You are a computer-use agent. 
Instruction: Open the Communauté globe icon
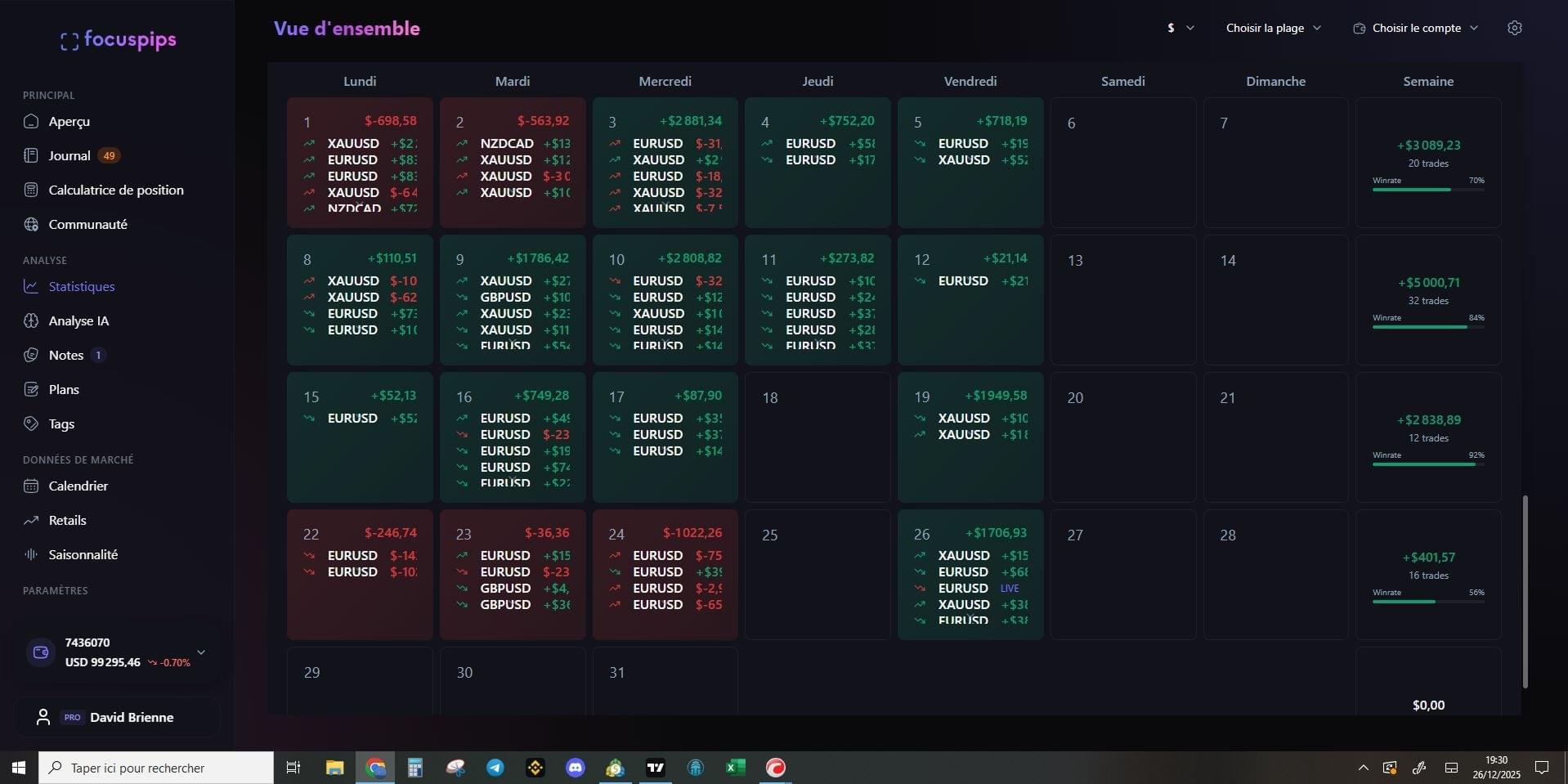tap(31, 225)
